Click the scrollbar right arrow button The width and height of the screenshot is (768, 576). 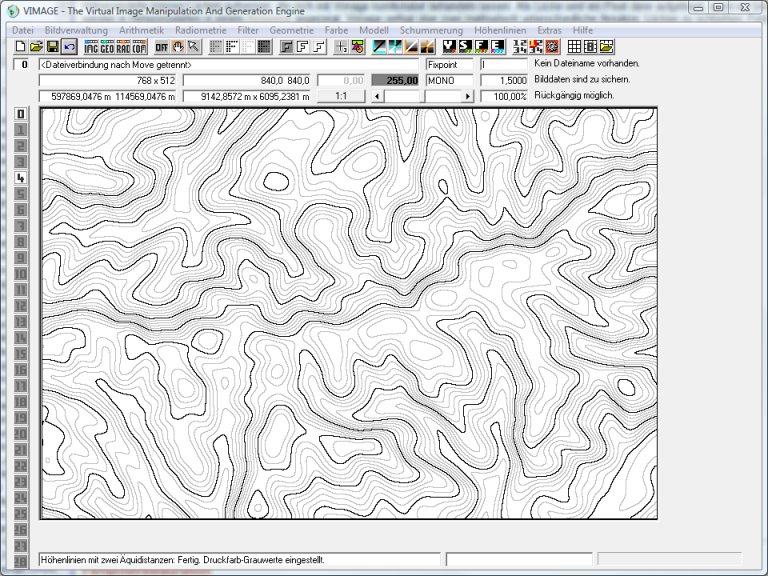(x=468, y=96)
